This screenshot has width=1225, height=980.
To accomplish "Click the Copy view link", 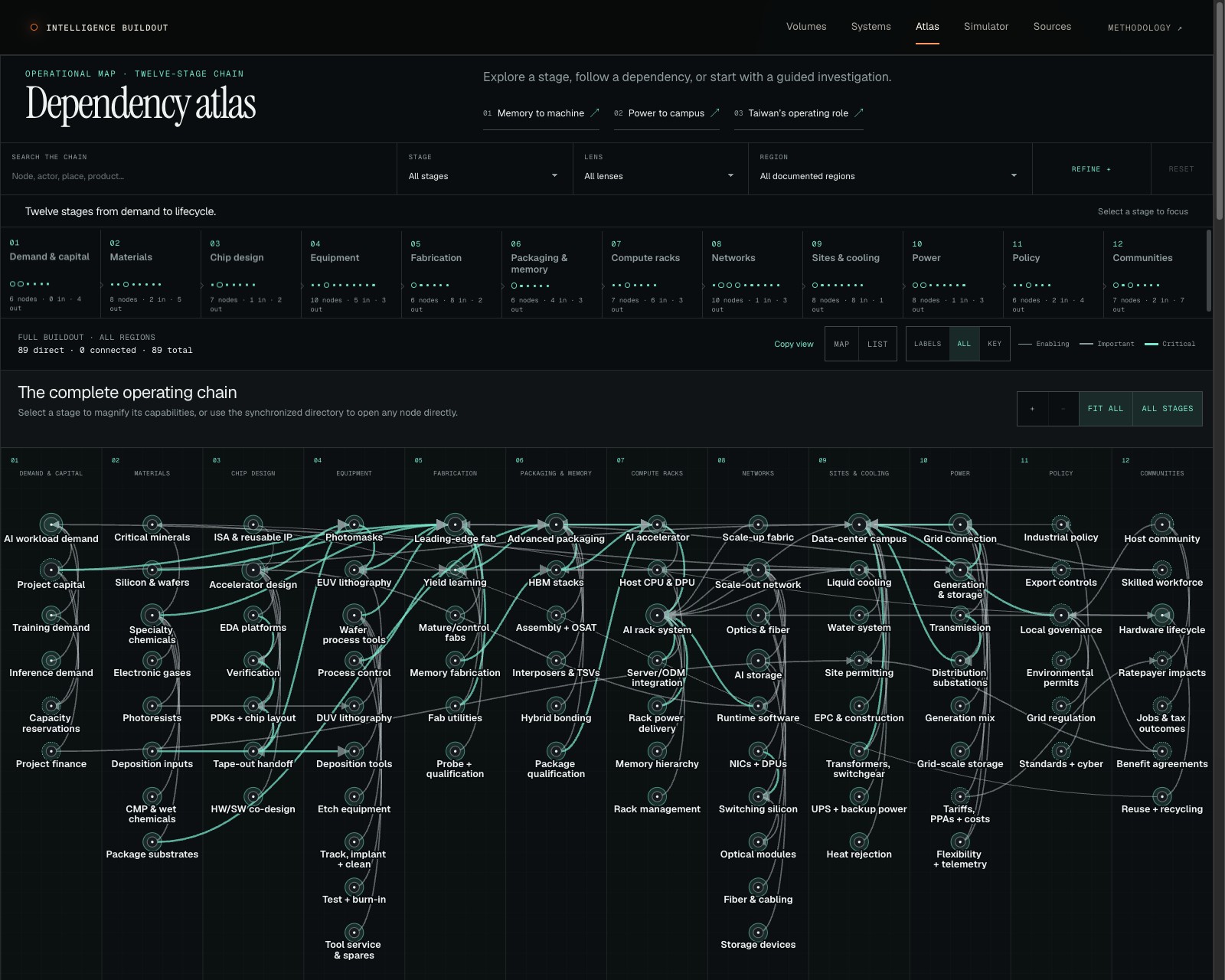I will [794, 344].
